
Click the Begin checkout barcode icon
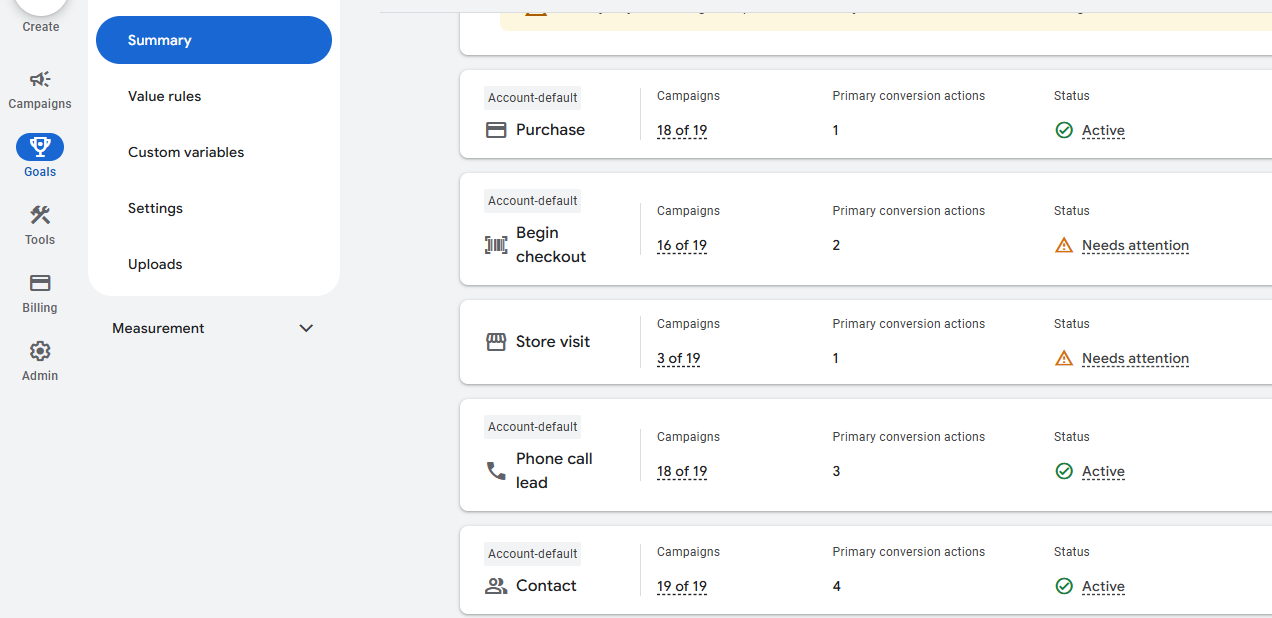coord(496,245)
